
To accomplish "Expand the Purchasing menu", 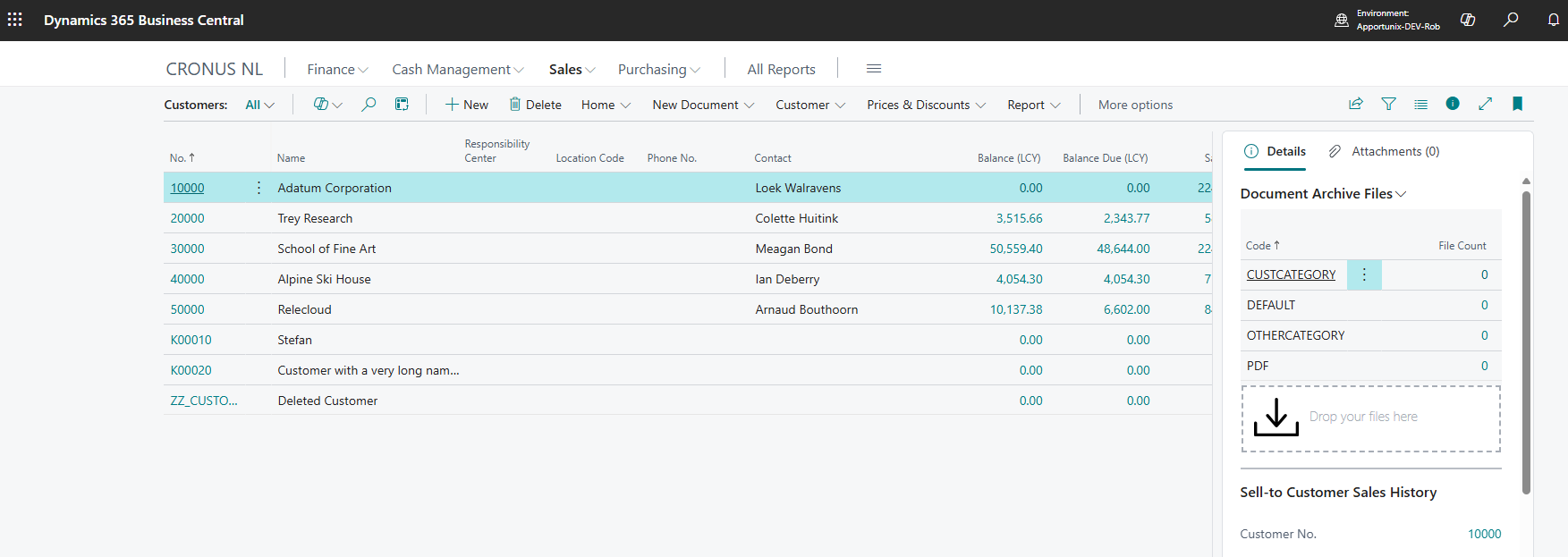I will pyautogui.click(x=659, y=69).
